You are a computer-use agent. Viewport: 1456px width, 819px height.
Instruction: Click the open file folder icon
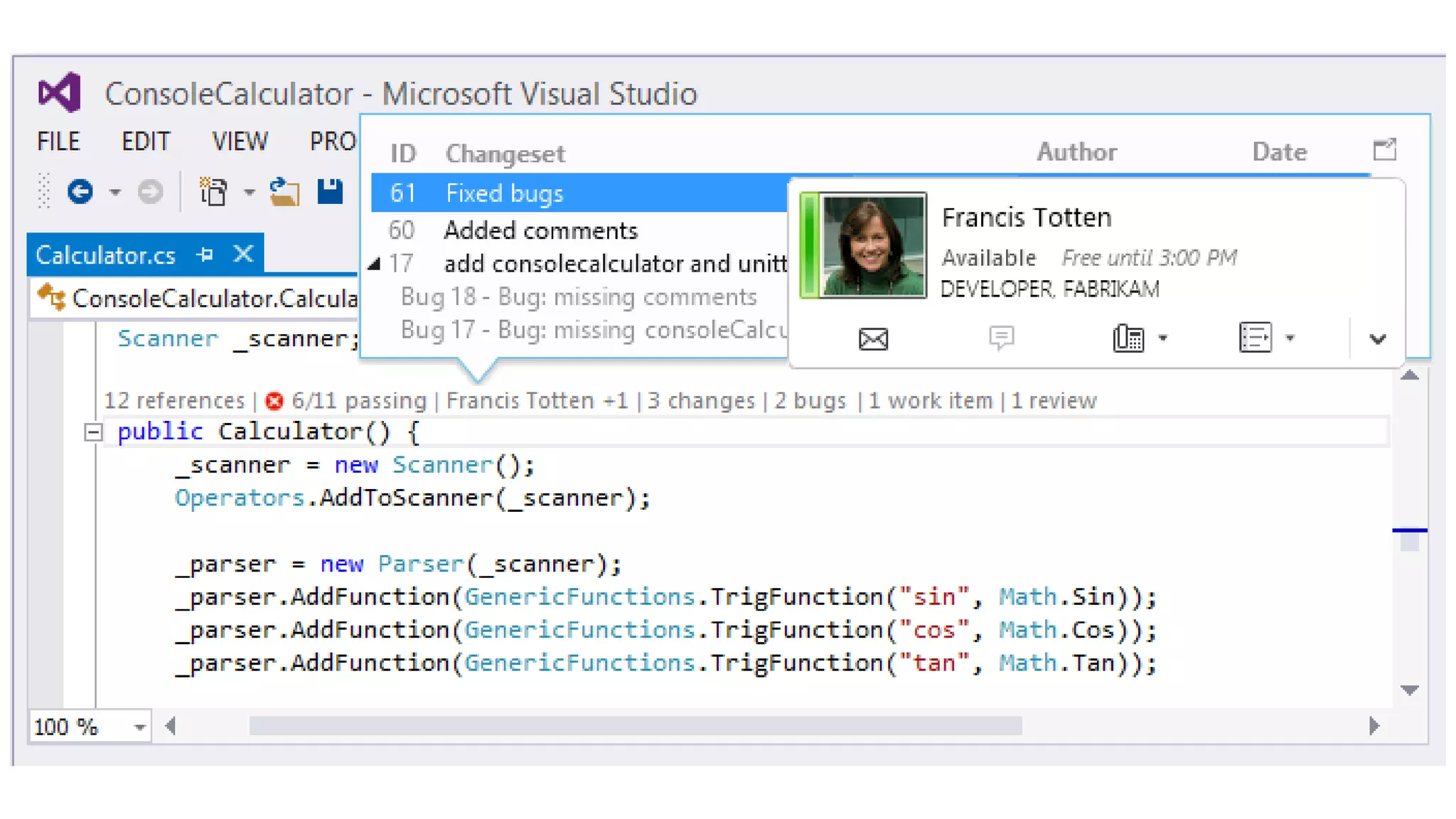[284, 192]
